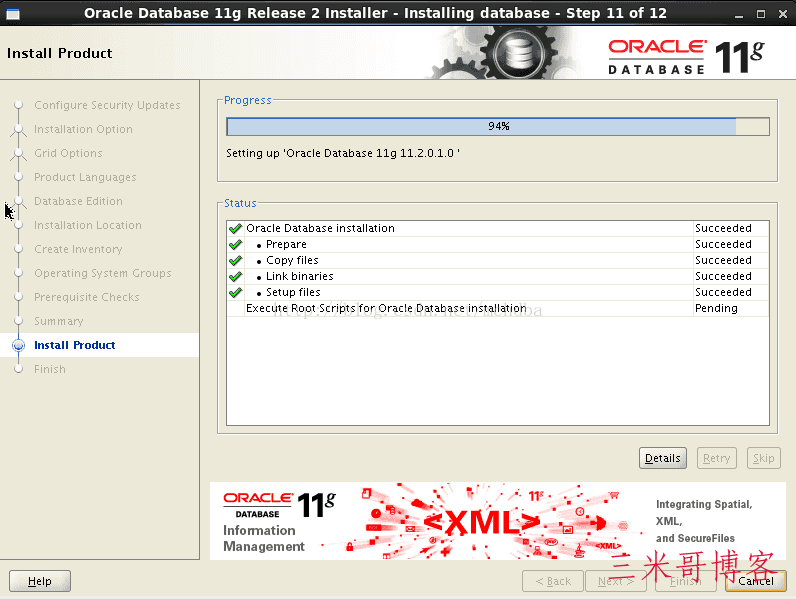Select Install Product step in sidebar
The height and width of the screenshot is (599, 796).
[75, 345]
